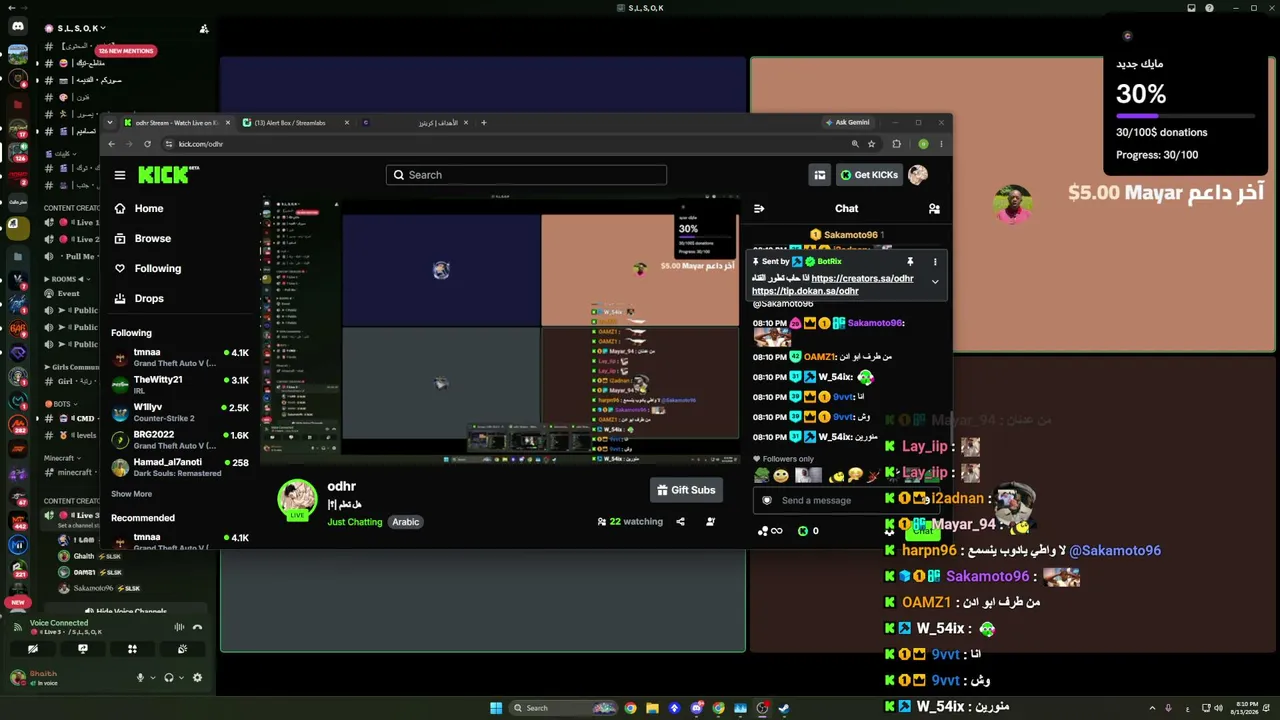
Task: Open the Kick wallet icon beside Get KICKs
Action: click(x=820, y=175)
